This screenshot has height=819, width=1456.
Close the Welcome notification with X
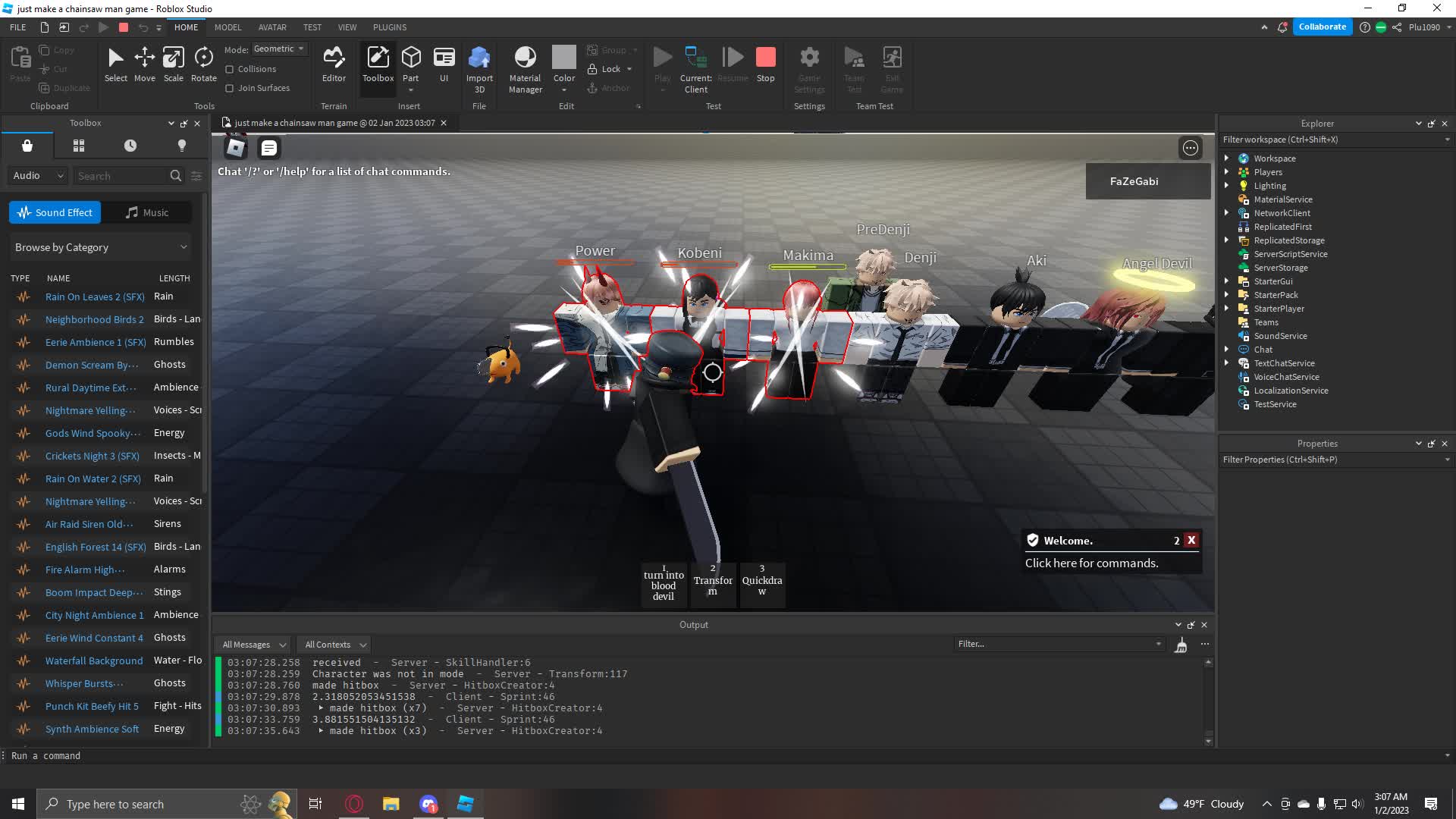tap(1191, 541)
